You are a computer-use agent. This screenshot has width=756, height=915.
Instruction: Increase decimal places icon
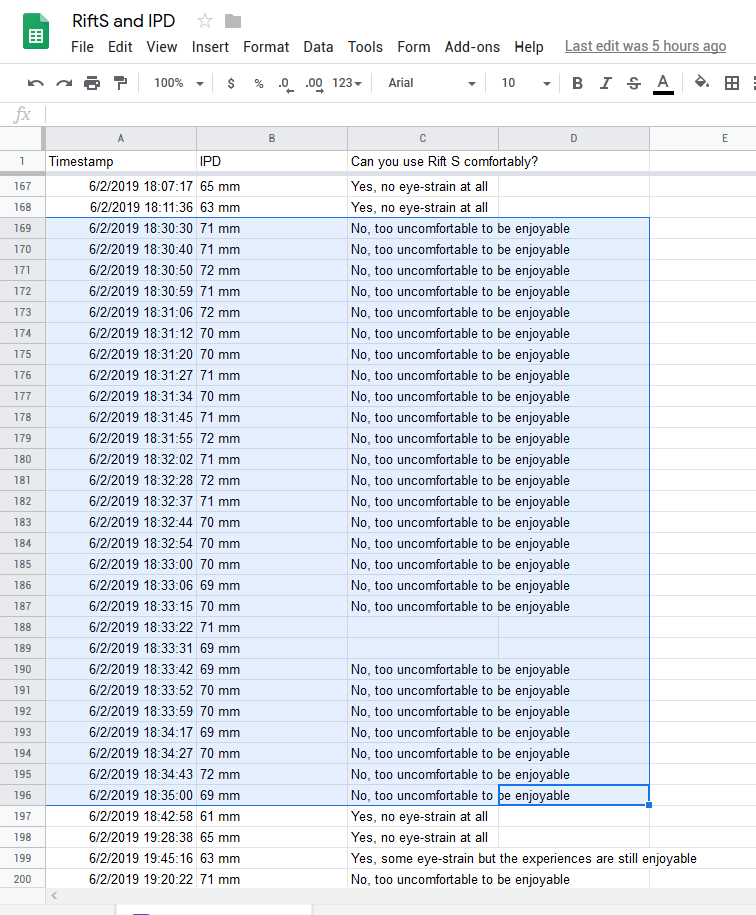click(x=314, y=85)
